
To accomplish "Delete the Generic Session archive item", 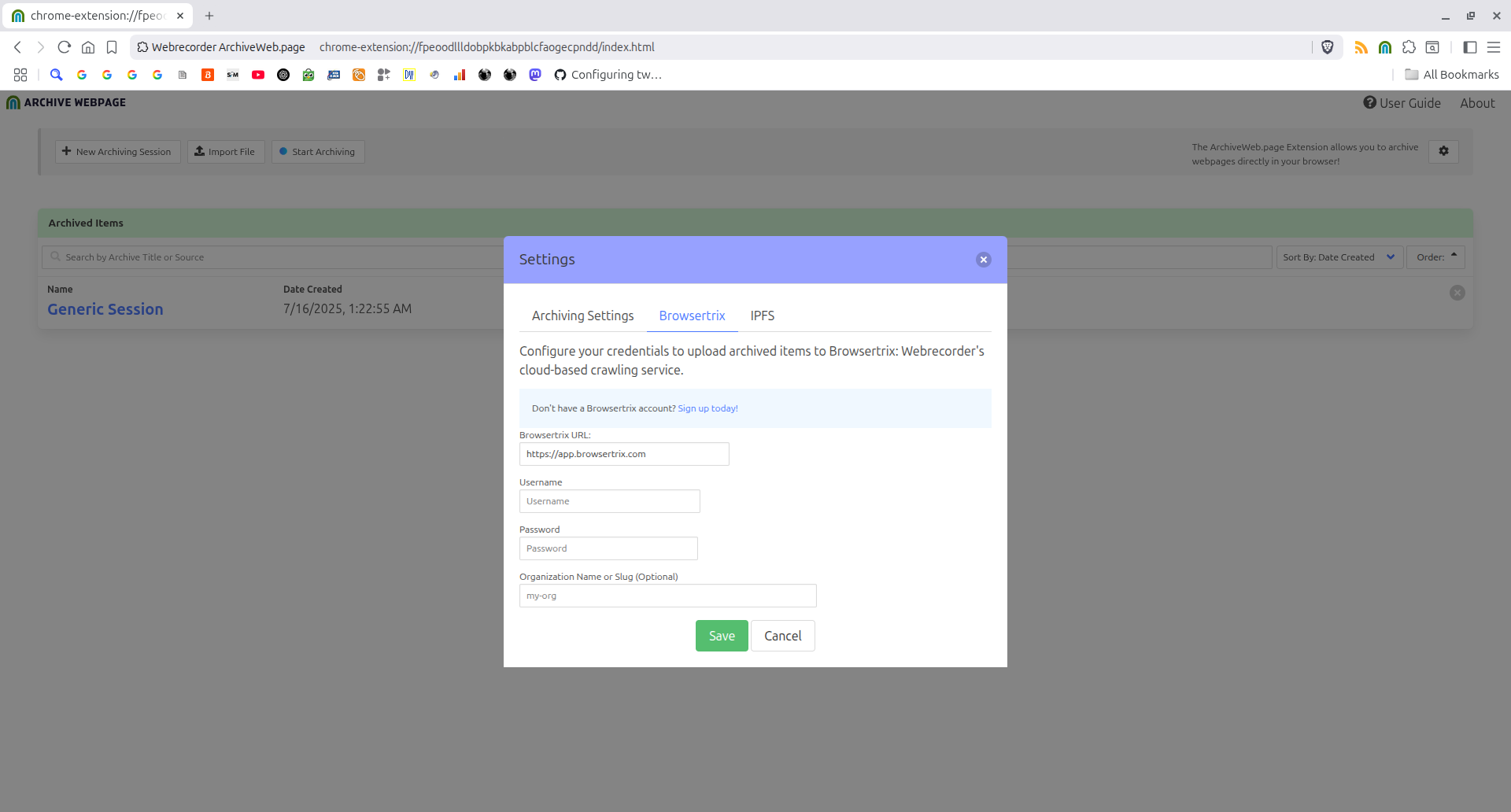I will point(1457,293).
